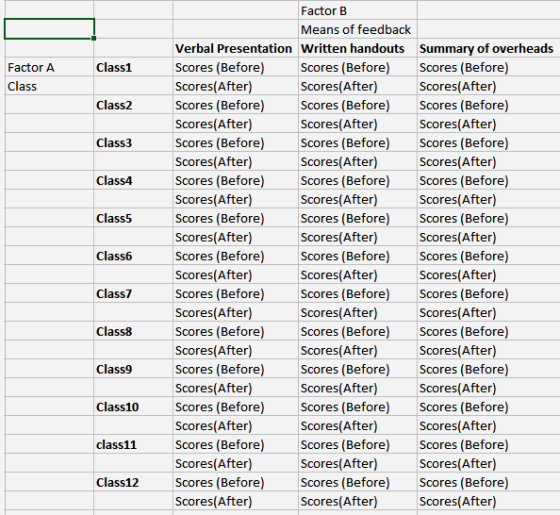The width and height of the screenshot is (560, 515).
Task: Select Class2 Scores (Before) under Verbal Presentation
Action: point(235,105)
